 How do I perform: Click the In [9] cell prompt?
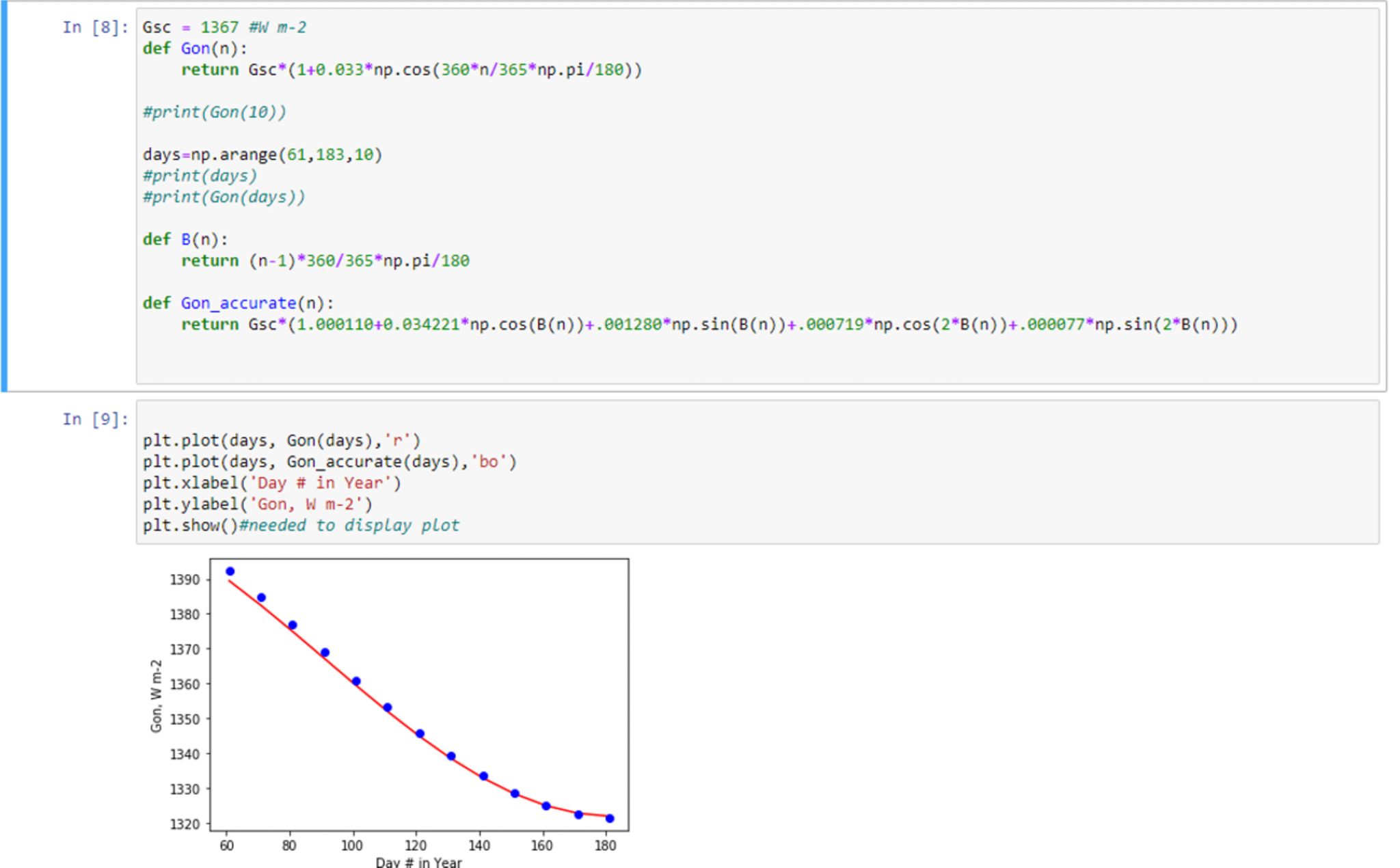click(95, 419)
